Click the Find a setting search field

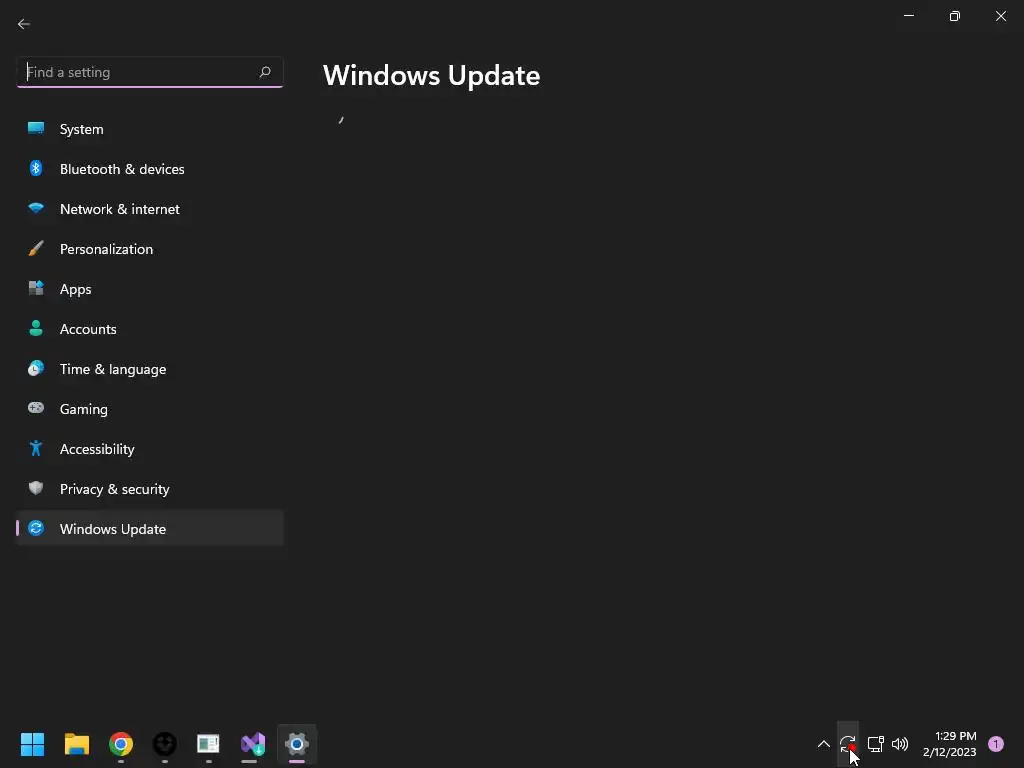tap(150, 72)
